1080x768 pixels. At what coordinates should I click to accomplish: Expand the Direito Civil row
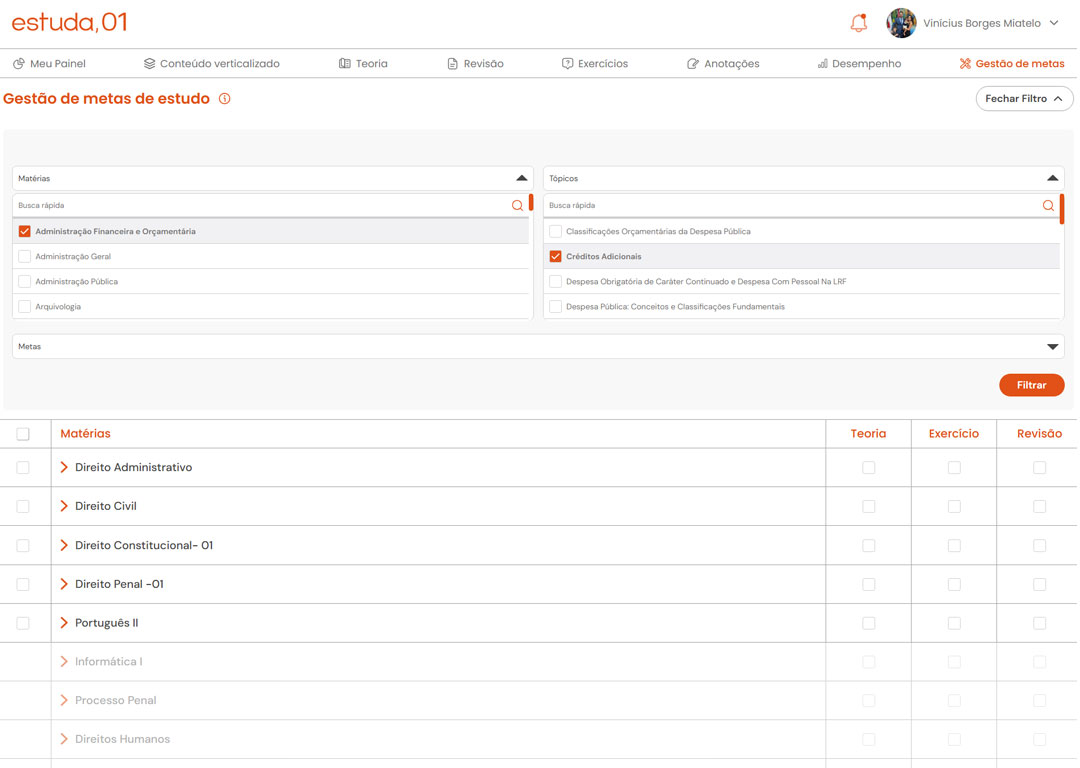tap(64, 506)
